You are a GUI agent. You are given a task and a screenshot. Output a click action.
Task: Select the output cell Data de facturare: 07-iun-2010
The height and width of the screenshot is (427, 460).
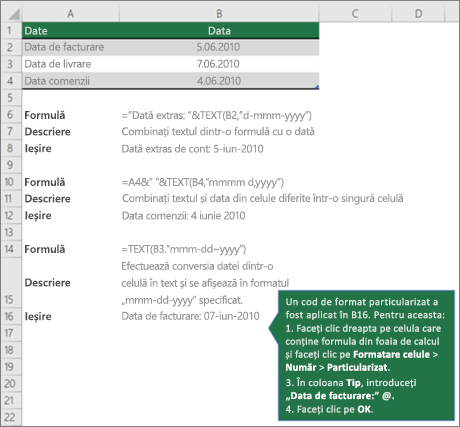coord(190,316)
